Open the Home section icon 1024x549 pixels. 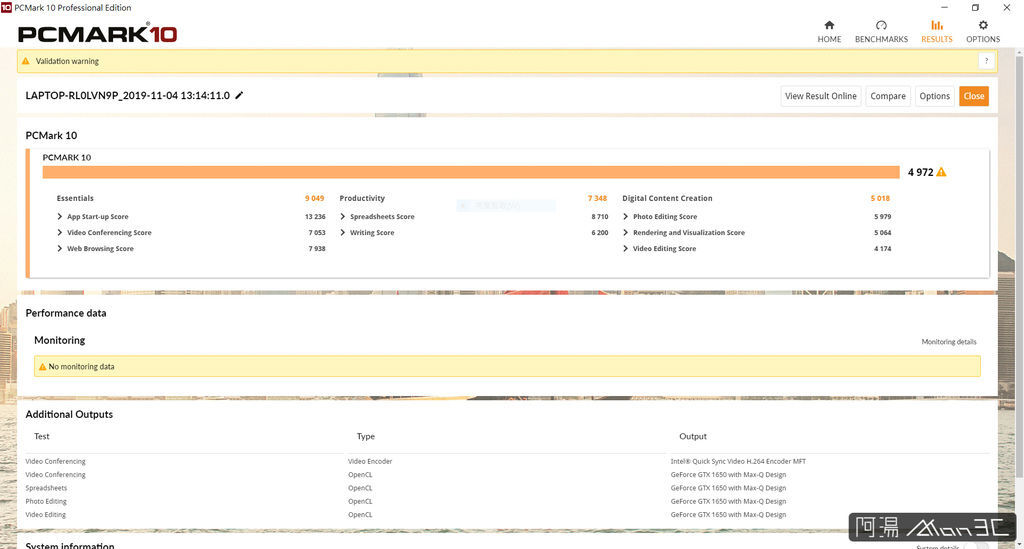[829, 25]
